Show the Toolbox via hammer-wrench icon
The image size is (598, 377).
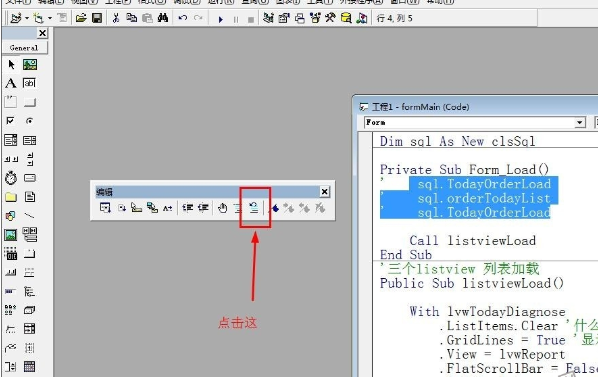coord(330,18)
